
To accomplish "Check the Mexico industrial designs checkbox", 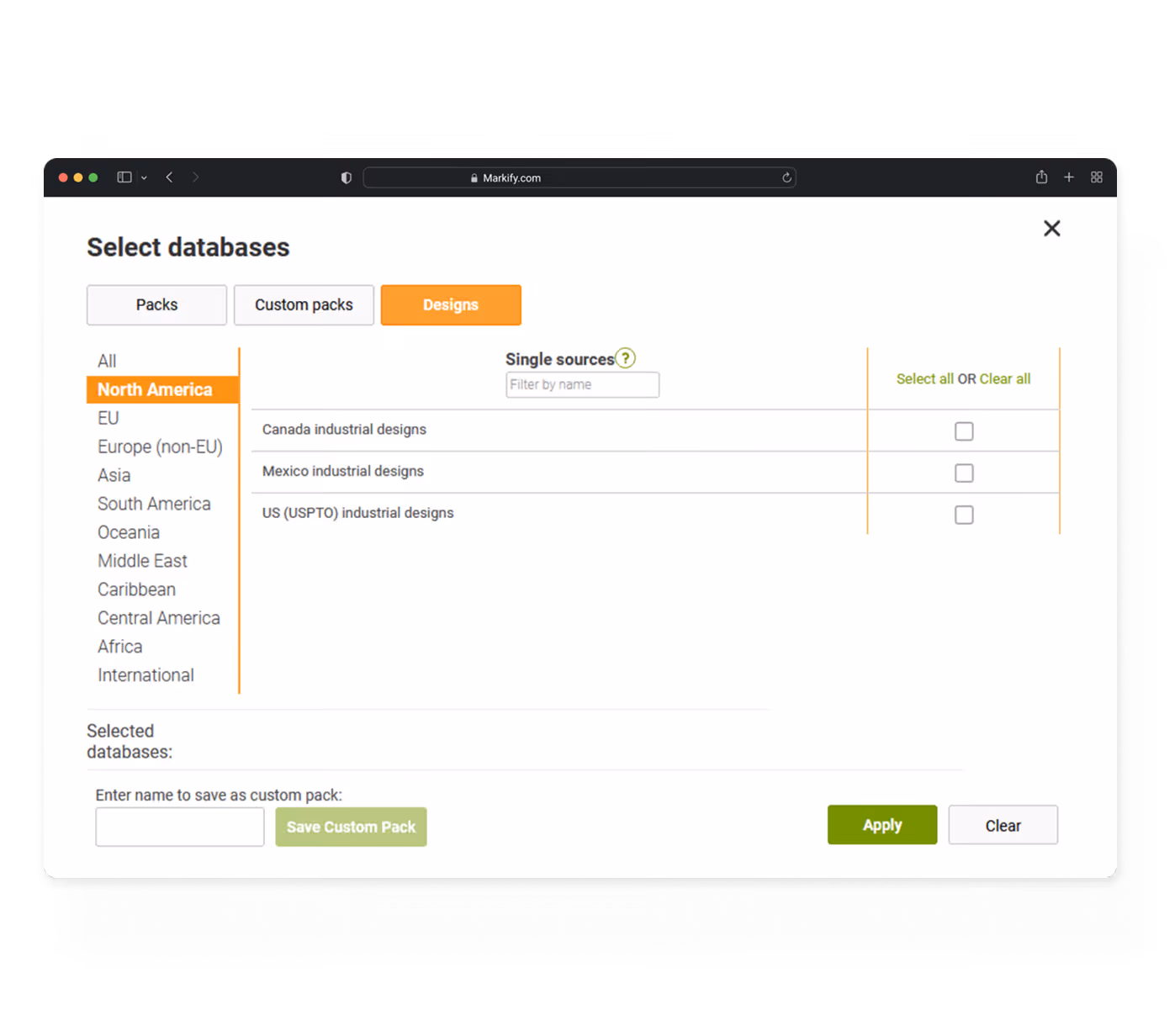I will pyautogui.click(x=964, y=473).
